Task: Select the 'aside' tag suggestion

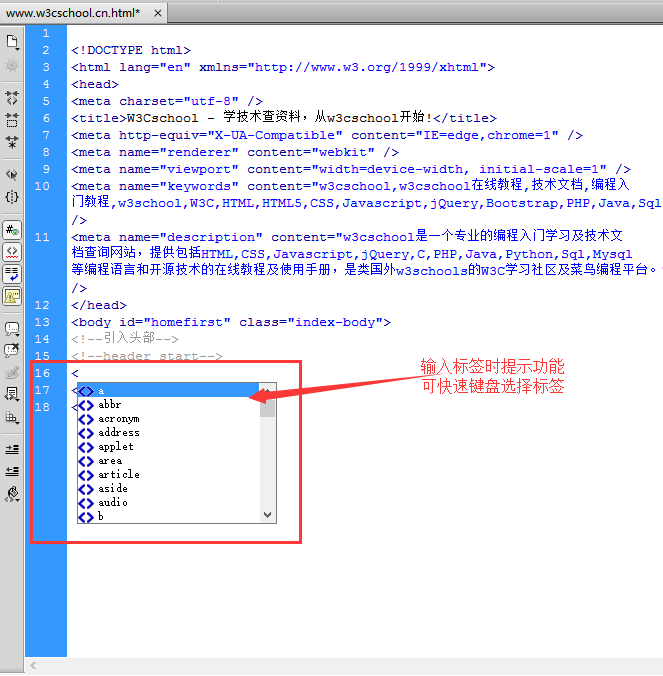Action: click(168, 488)
